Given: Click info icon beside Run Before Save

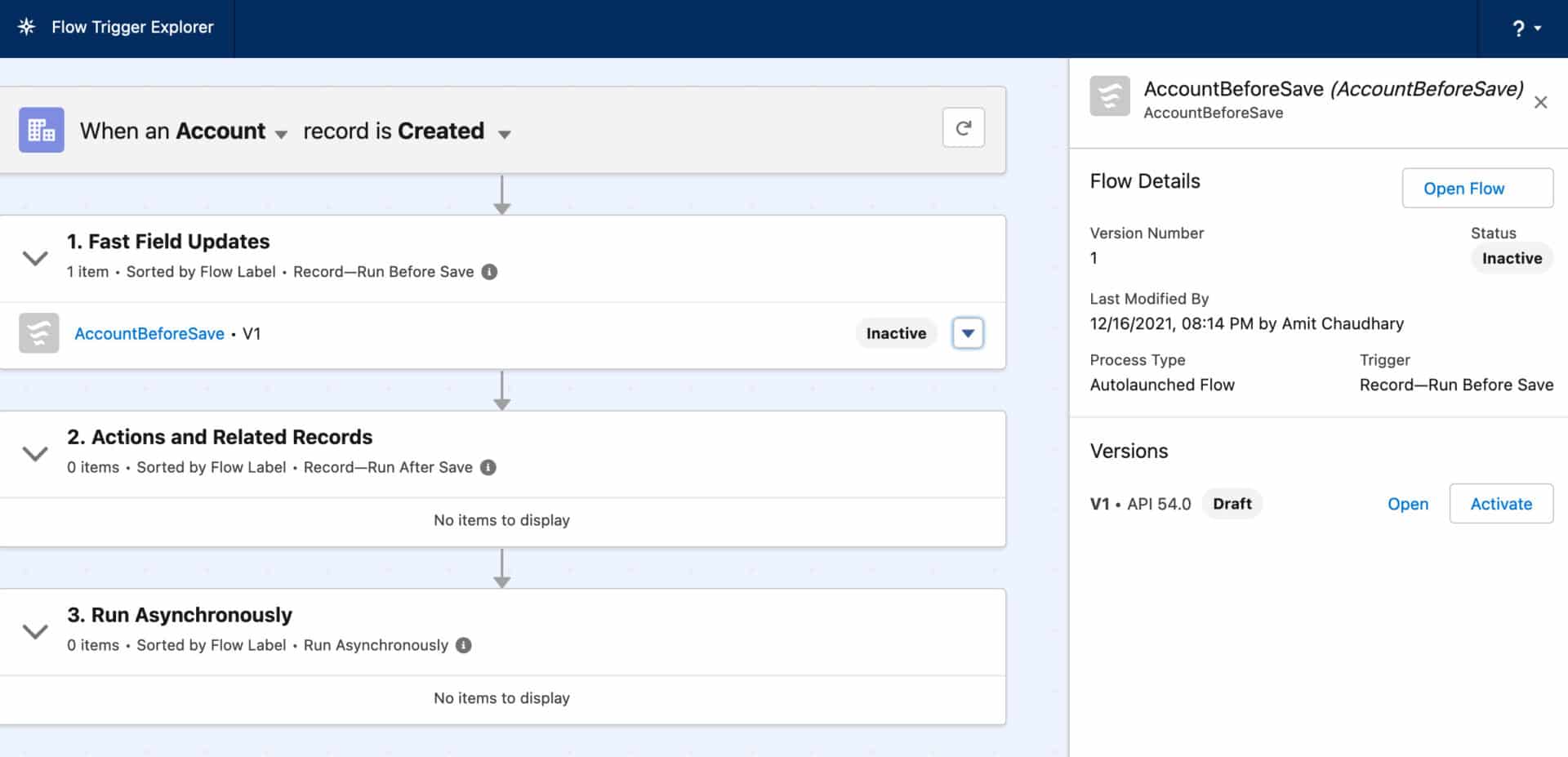Looking at the screenshot, I should click(x=489, y=272).
